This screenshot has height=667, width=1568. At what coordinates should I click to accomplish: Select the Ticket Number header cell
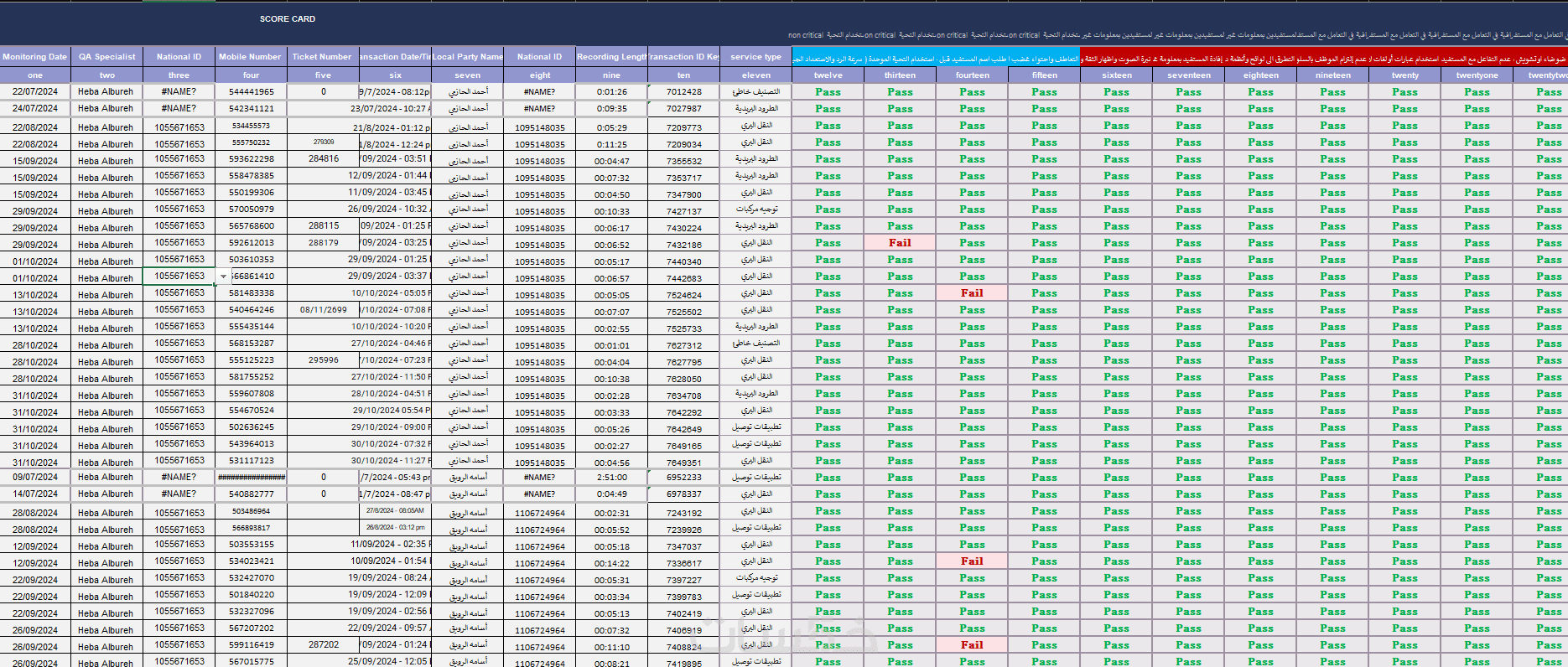(x=323, y=57)
